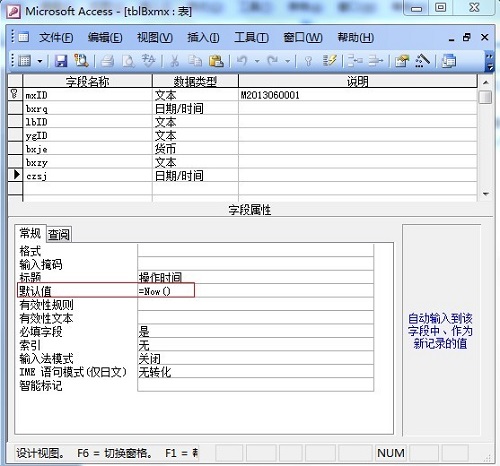Viewport: 500px width, 466px height.
Task: Click the File Search toolbar icon
Action: [x=81, y=61]
